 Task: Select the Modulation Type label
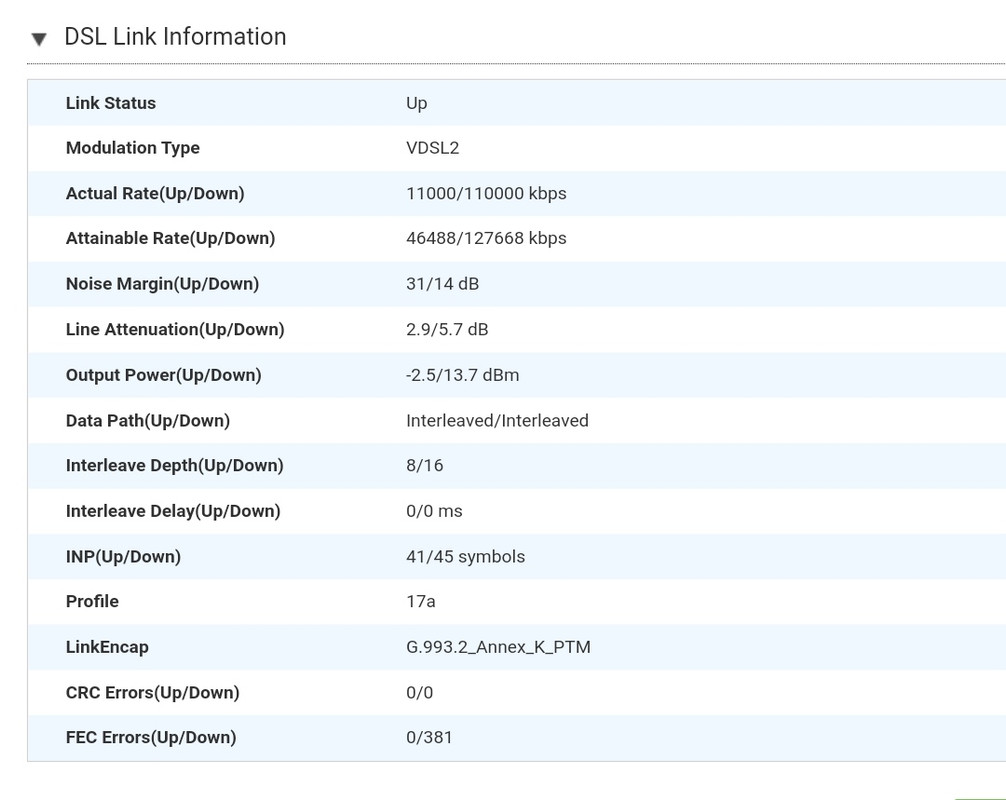pos(133,148)
